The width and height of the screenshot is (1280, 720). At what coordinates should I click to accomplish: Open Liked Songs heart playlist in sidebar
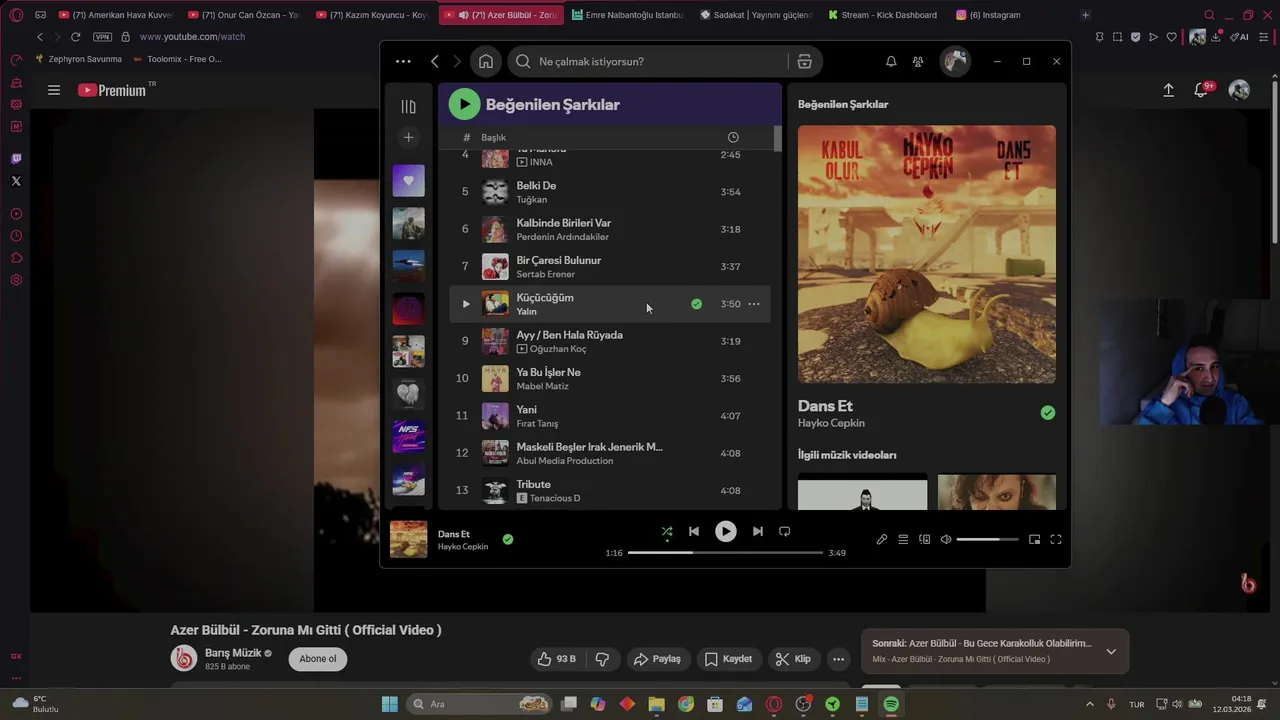coord(408,181)
